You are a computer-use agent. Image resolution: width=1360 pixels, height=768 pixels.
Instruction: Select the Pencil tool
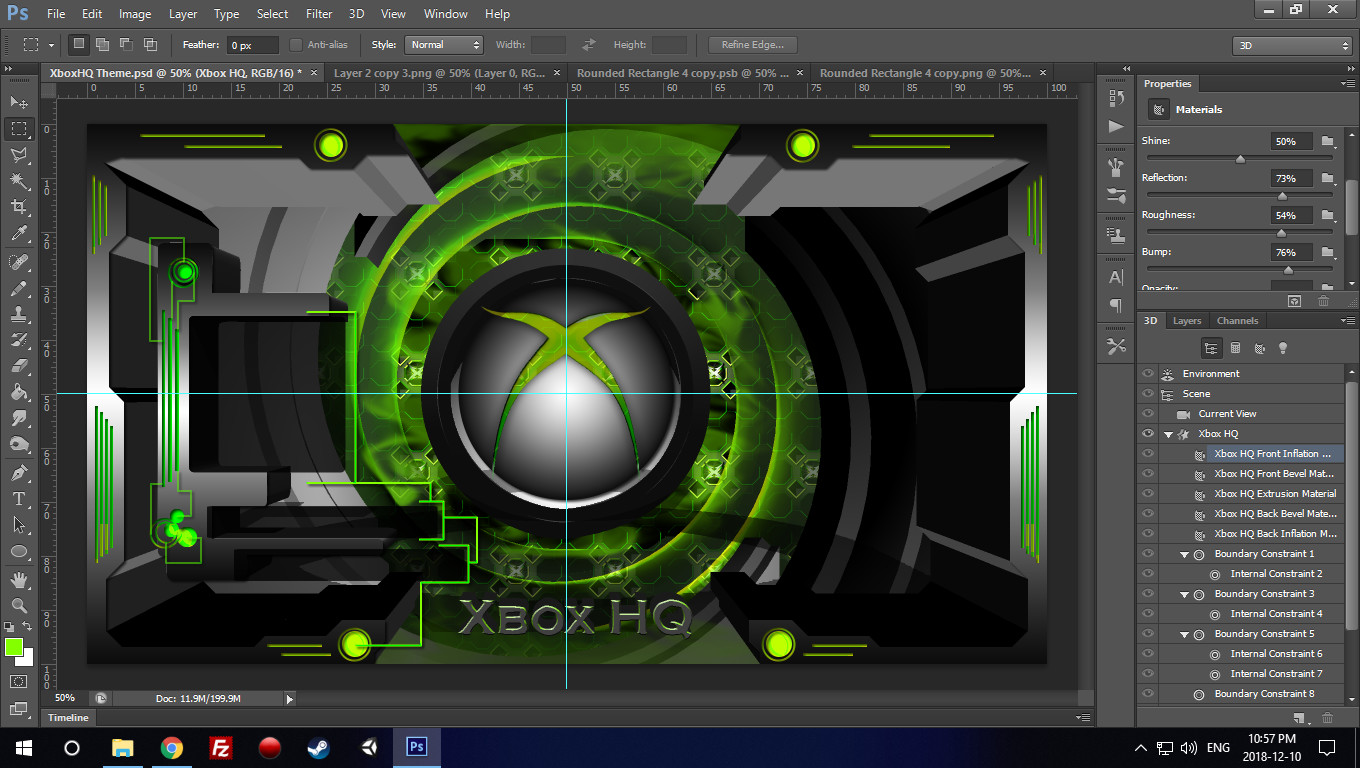[x=19, y=288]
